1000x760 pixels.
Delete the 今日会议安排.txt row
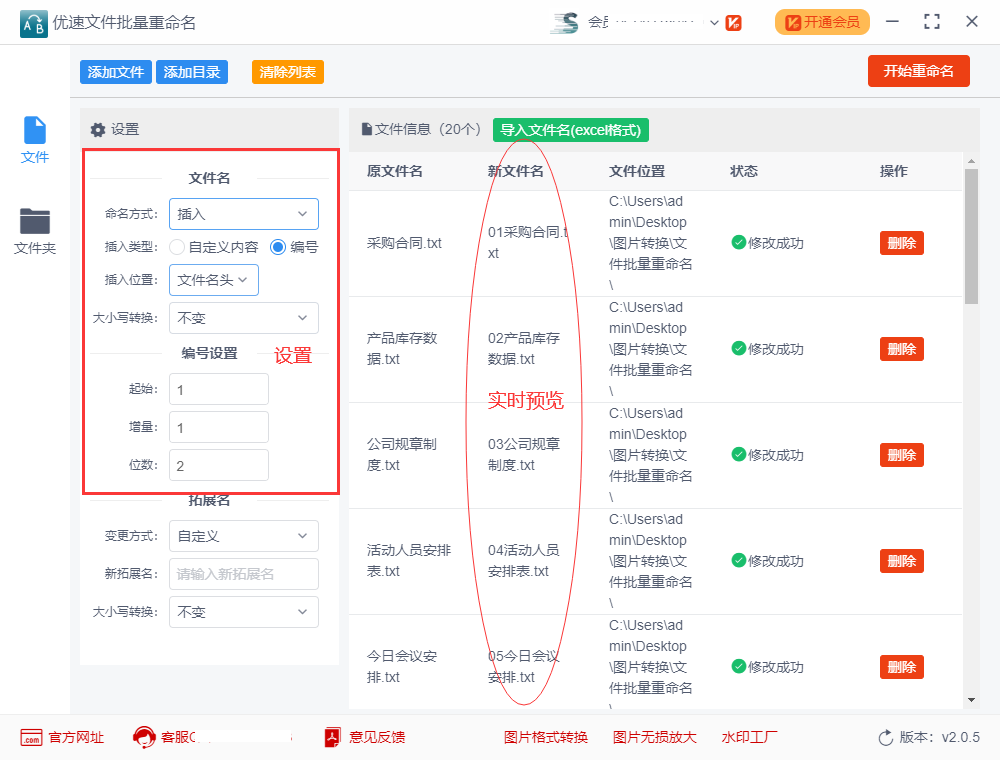click(x=902, y=667)
